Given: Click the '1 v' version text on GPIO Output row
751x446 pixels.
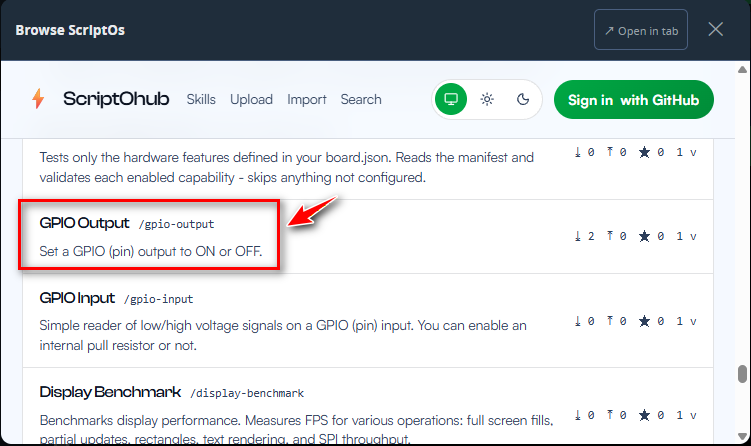Looking at the screenshot, I should point(686,236).
